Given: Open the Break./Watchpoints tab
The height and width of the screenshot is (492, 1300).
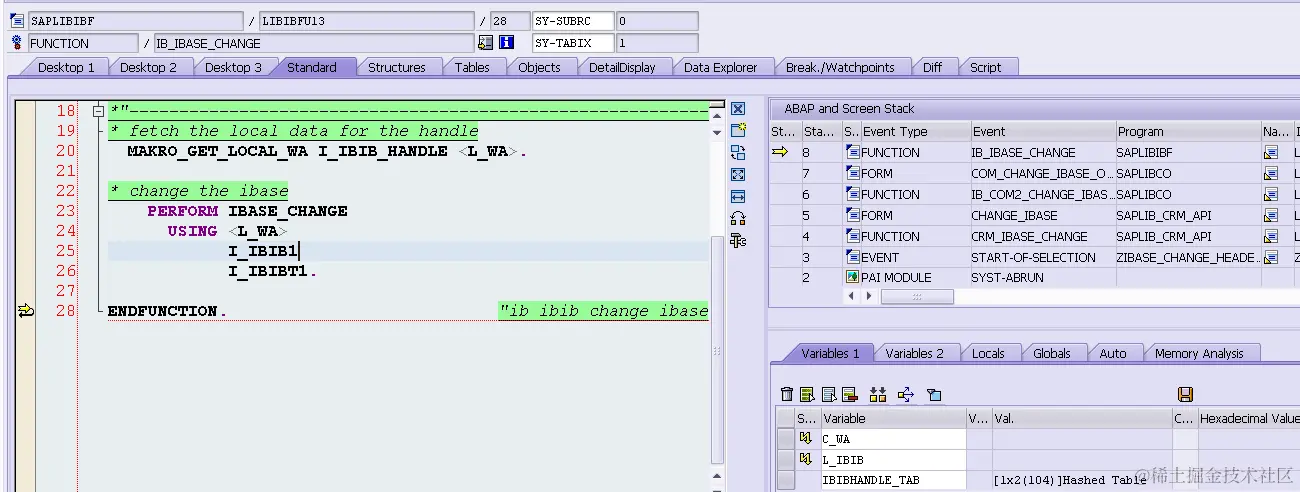Looking at the screenshot, I should tap(840, 67).
